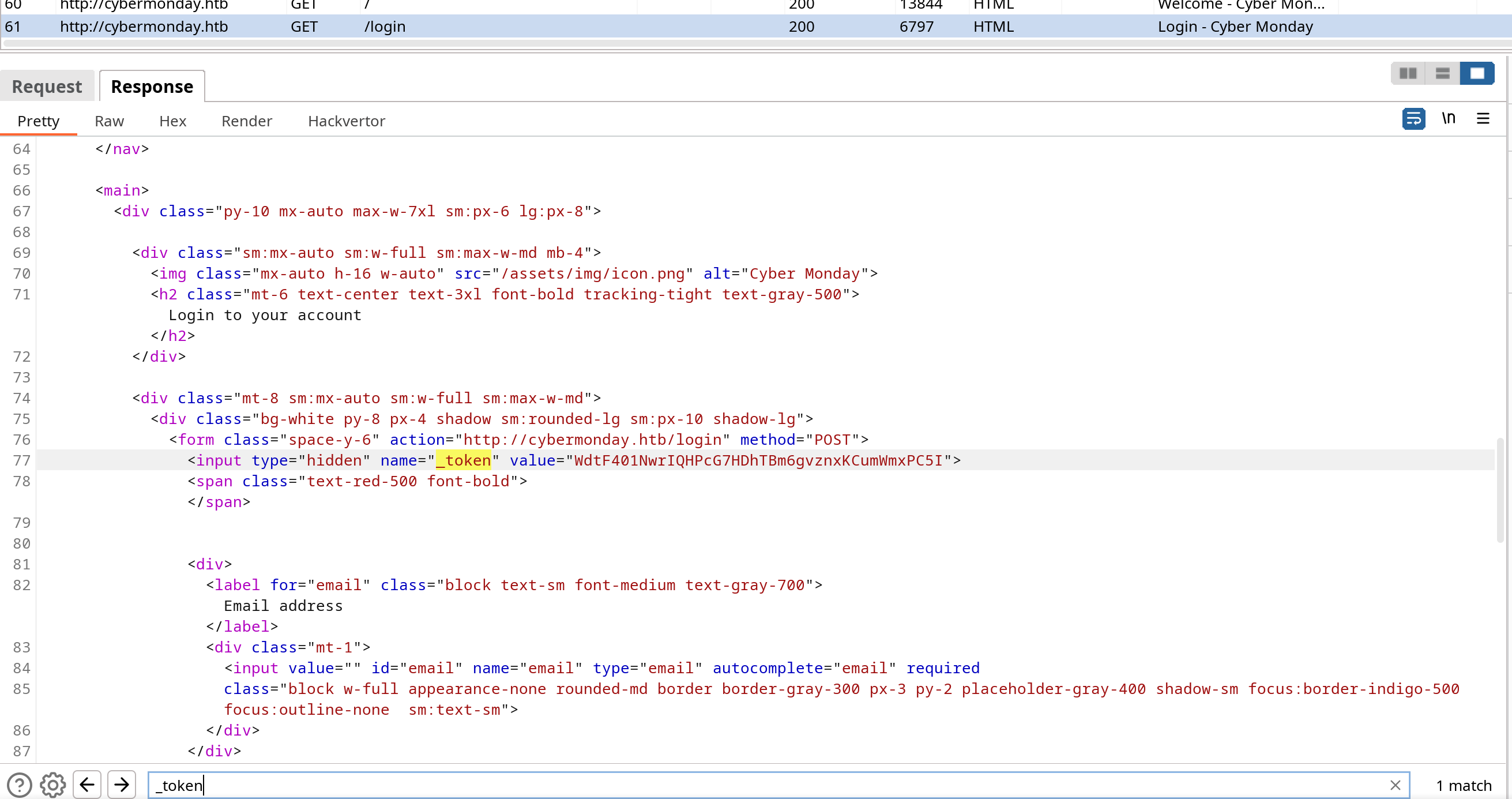Go to next search match arrow
1512x799 pixels.
coord(122,785)
